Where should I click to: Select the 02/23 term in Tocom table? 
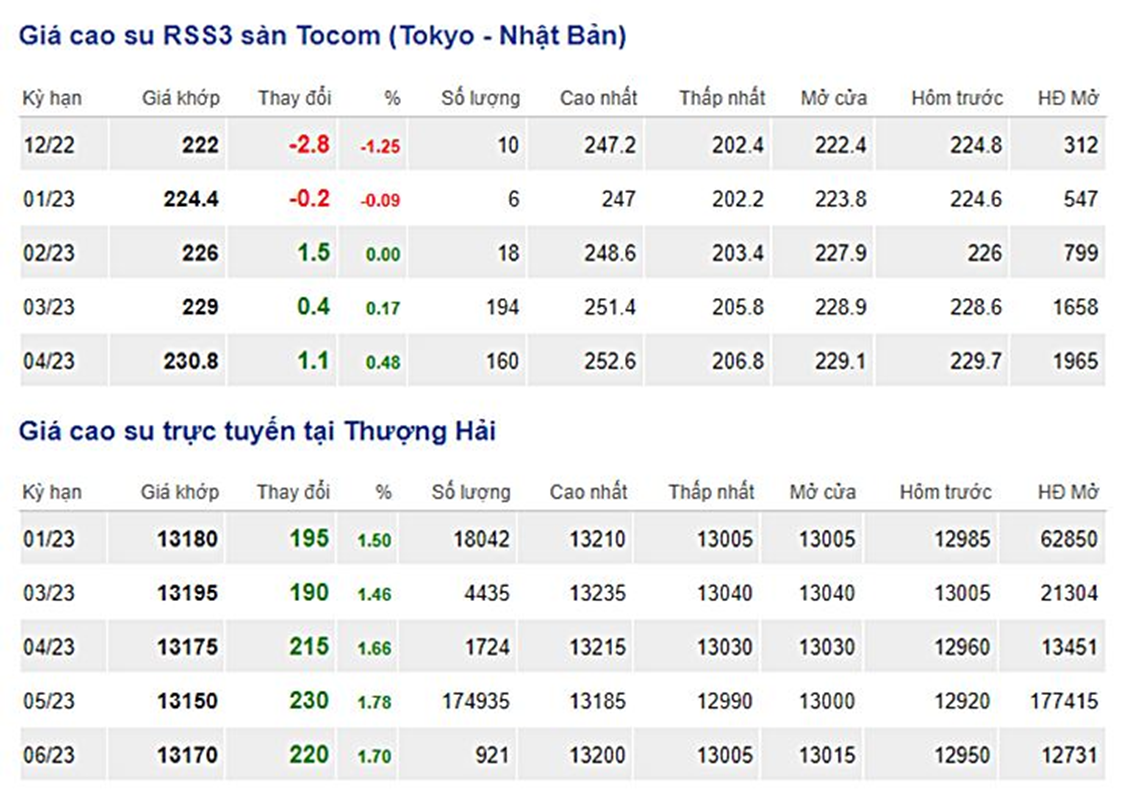tap(49, 253)
